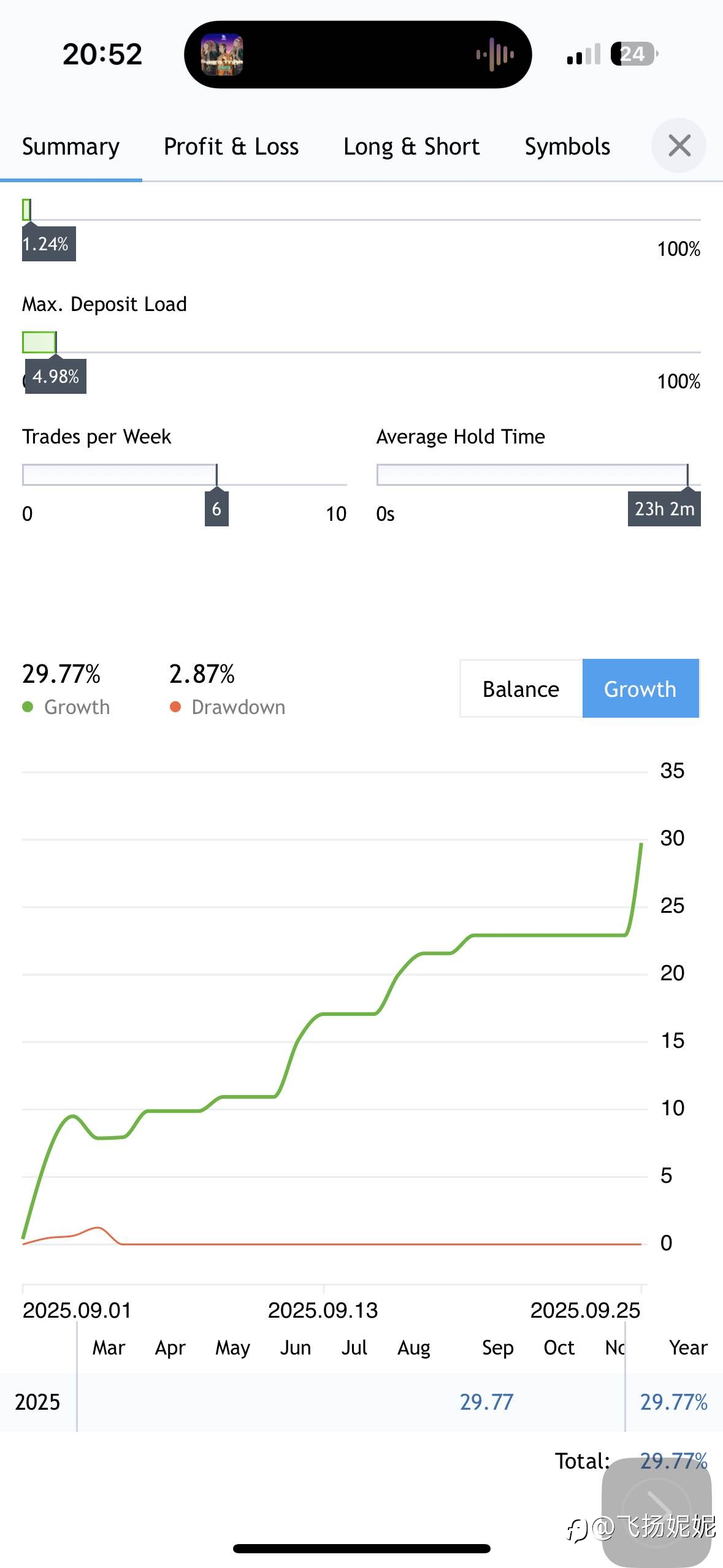The image size is (723, 1568).
Task: Open the Summary tab
Action: 71,147
